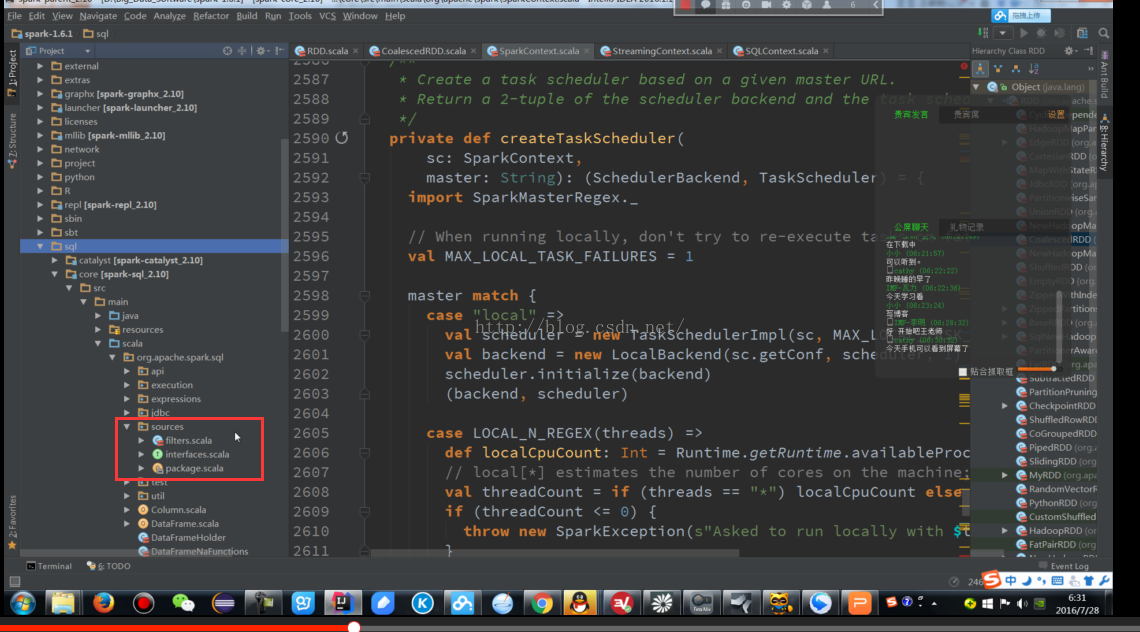This screenshot has width=1140, height=632.
Task: Open Project panel gear settings
Action: [262, 51]
